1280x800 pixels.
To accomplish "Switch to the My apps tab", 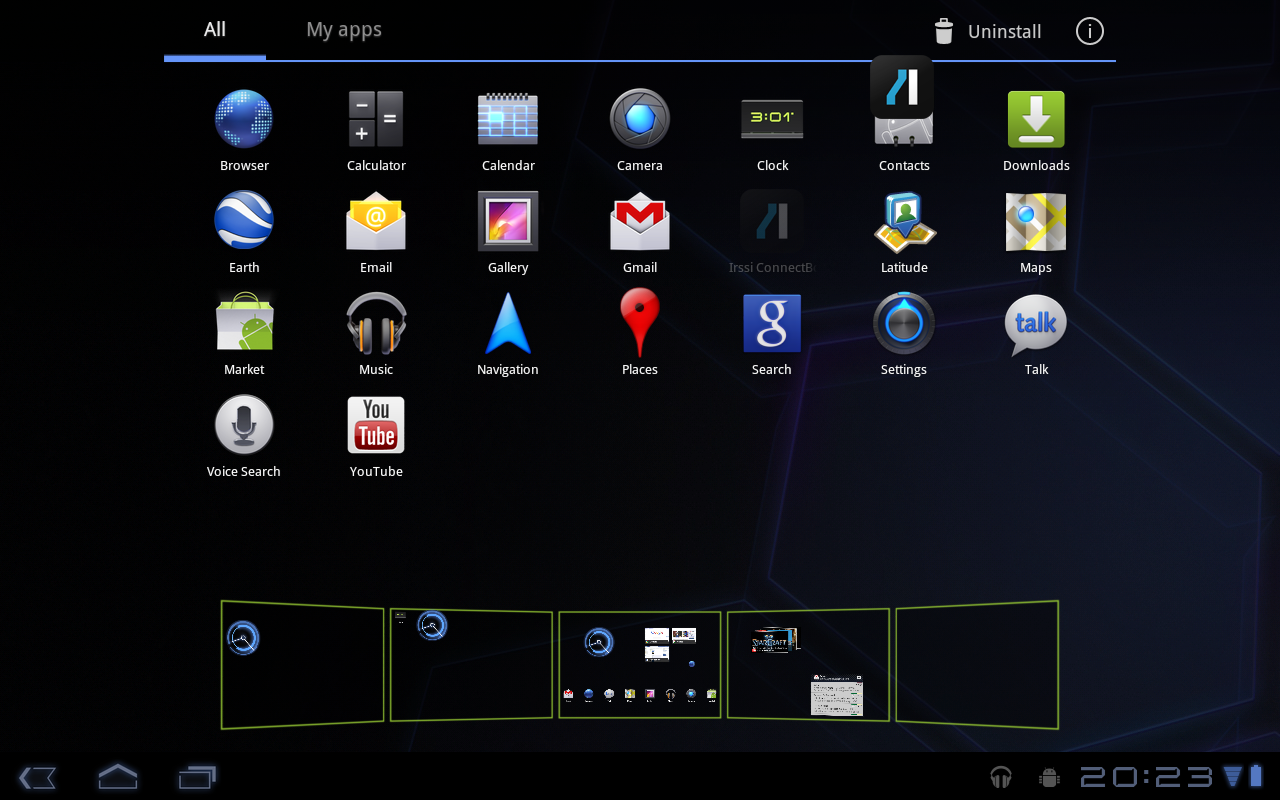I will tap(344, 30).
